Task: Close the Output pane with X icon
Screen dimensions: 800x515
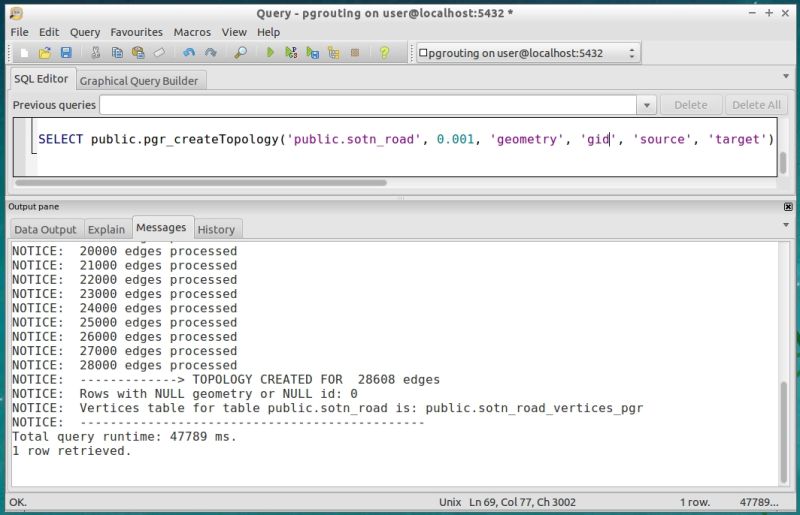Action: tap(788, 207)
